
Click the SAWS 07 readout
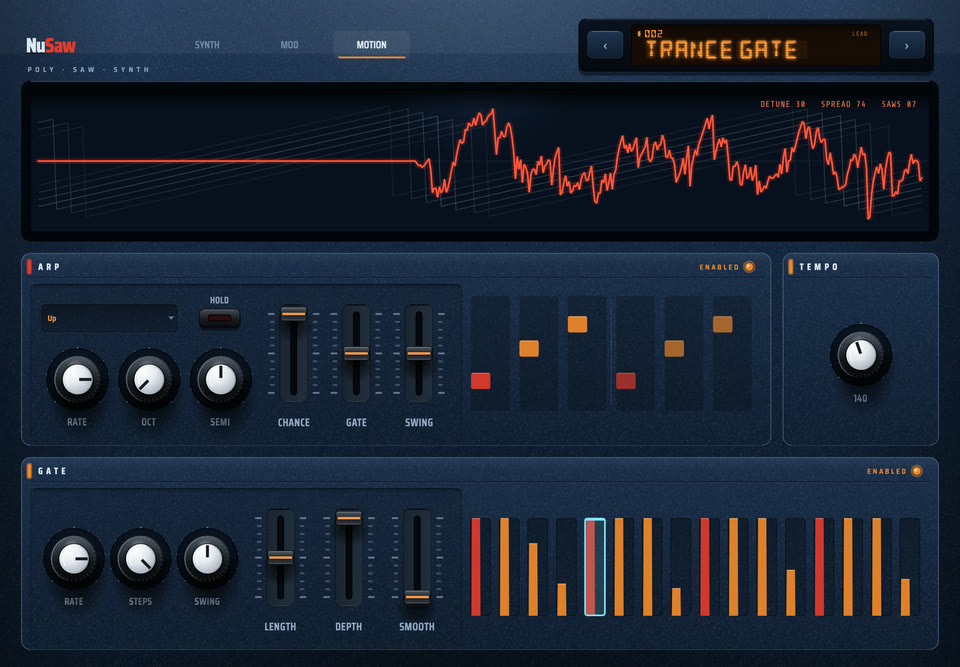pos(899,104)
